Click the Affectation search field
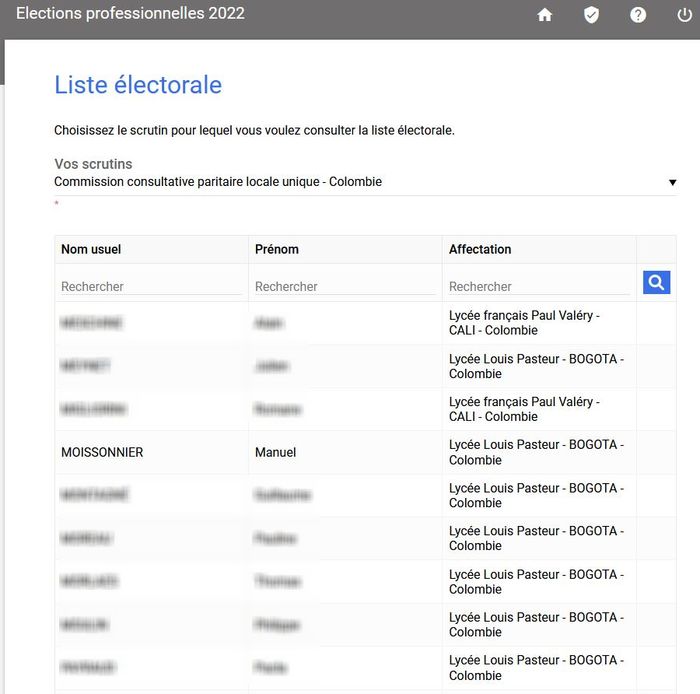Image resolution: width=700 pixels, height=694 pixels. coord(538,286)
